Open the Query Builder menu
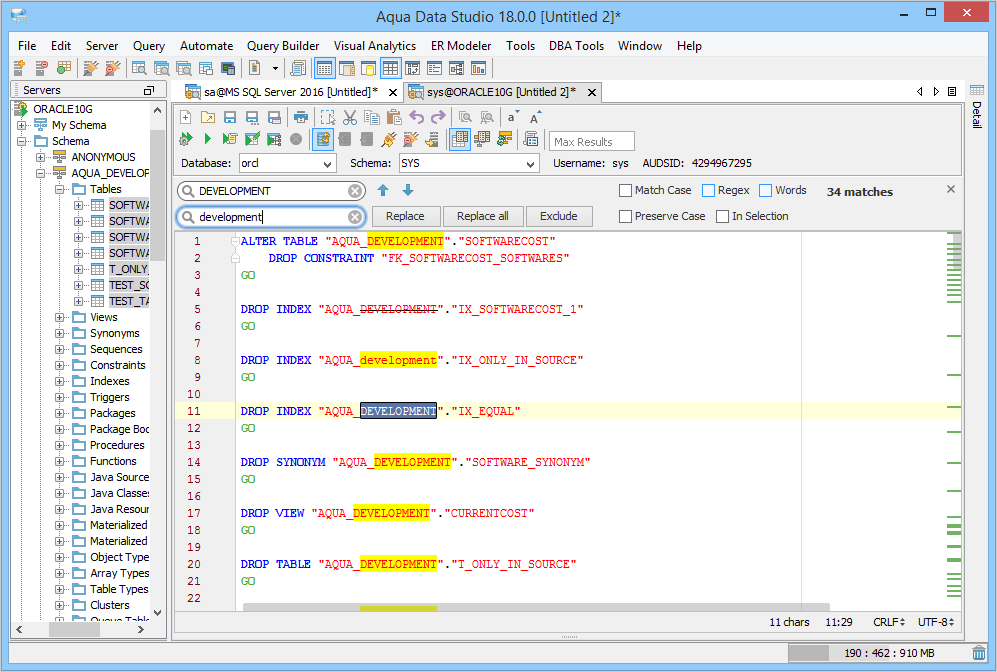The width and height of the screenshot is (997, 672). point(283,46)
